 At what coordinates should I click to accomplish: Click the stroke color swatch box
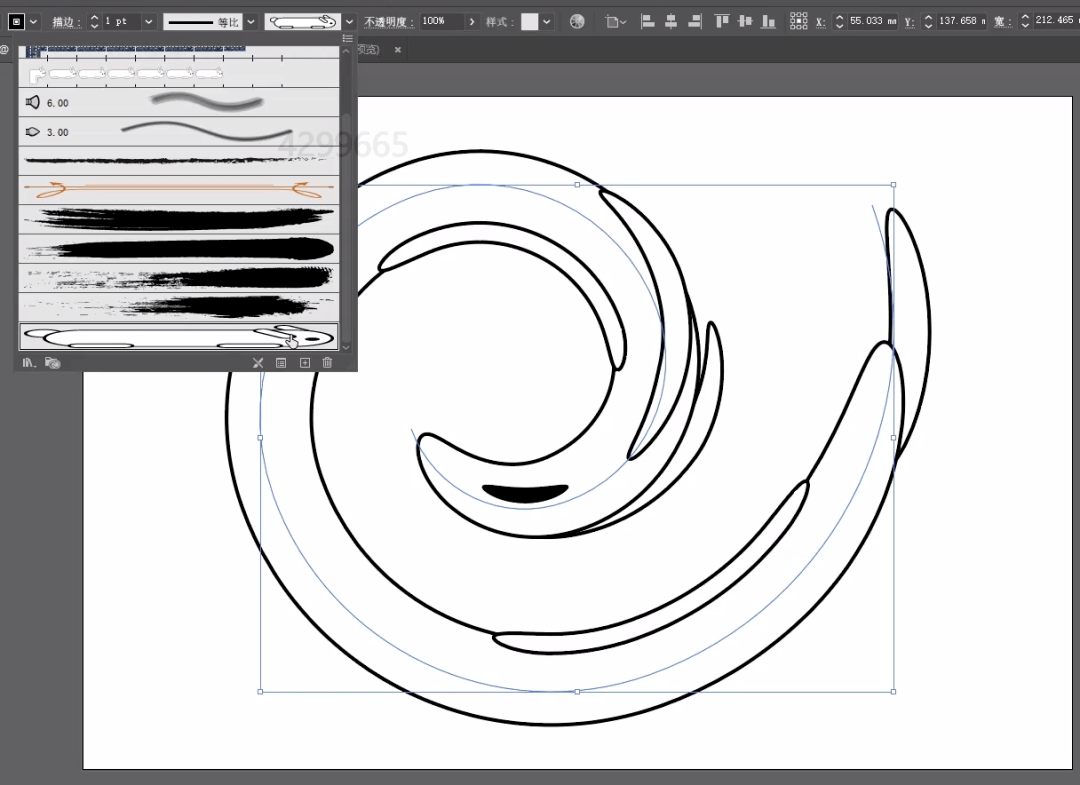pyautogui.click(x=16, y=21)
